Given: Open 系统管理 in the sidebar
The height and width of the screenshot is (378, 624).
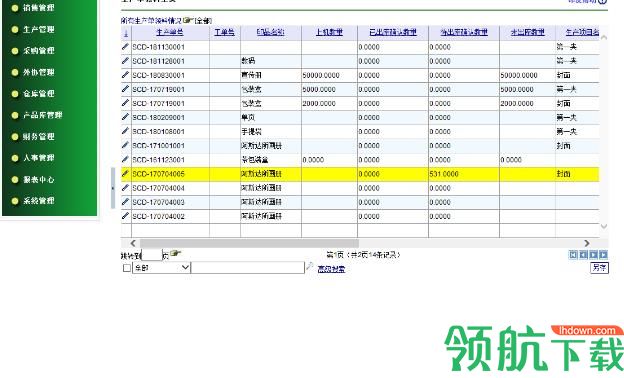Looking at the screenshot, I should [39, 201].
